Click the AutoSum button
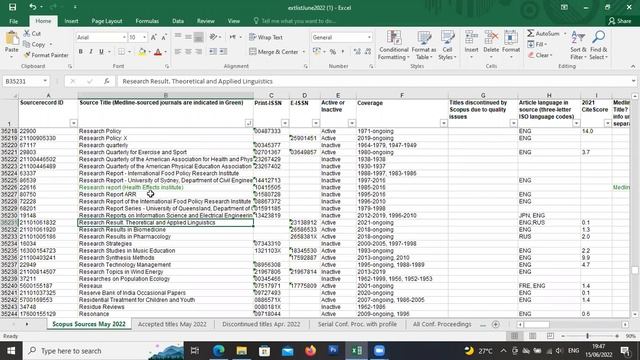Screen dimensions: 640x360 543,33
